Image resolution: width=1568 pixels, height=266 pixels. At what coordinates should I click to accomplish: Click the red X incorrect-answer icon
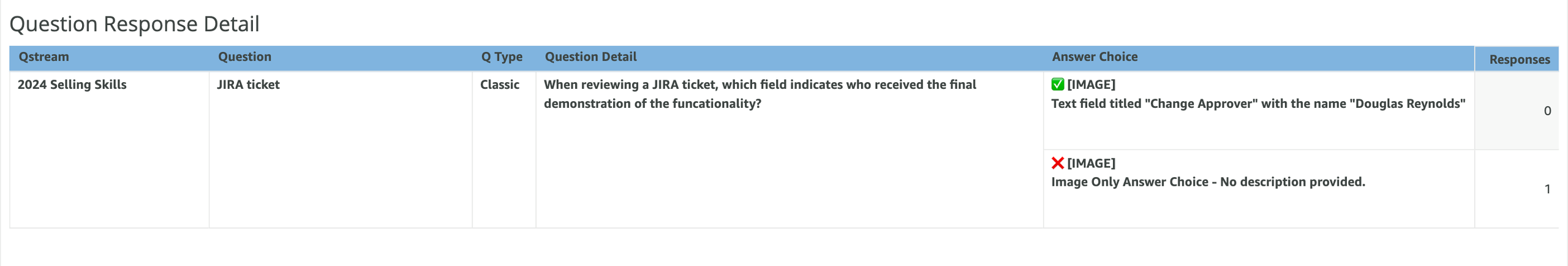1057,163
